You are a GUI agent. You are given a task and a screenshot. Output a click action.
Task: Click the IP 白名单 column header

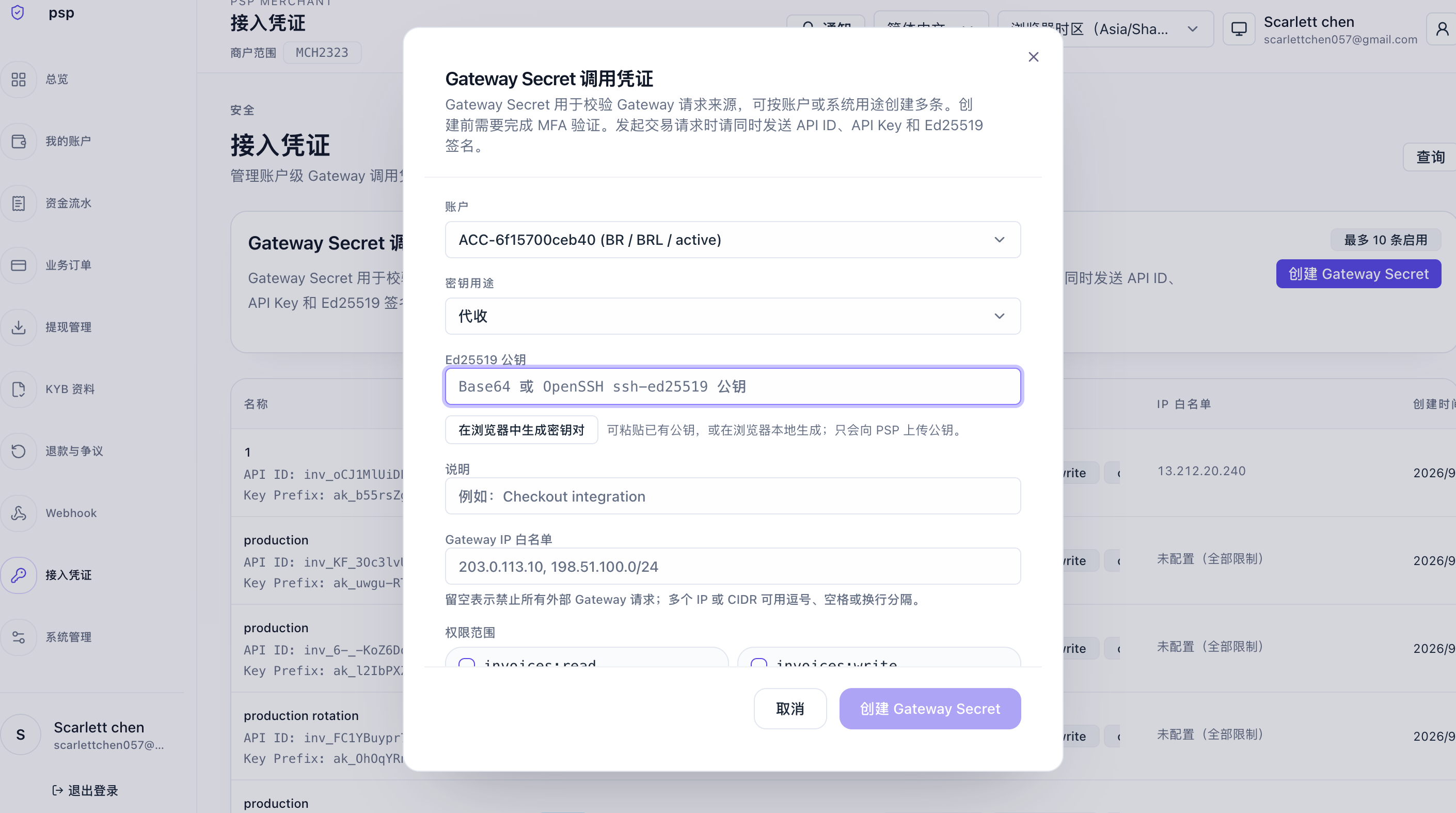point(1183,404)
